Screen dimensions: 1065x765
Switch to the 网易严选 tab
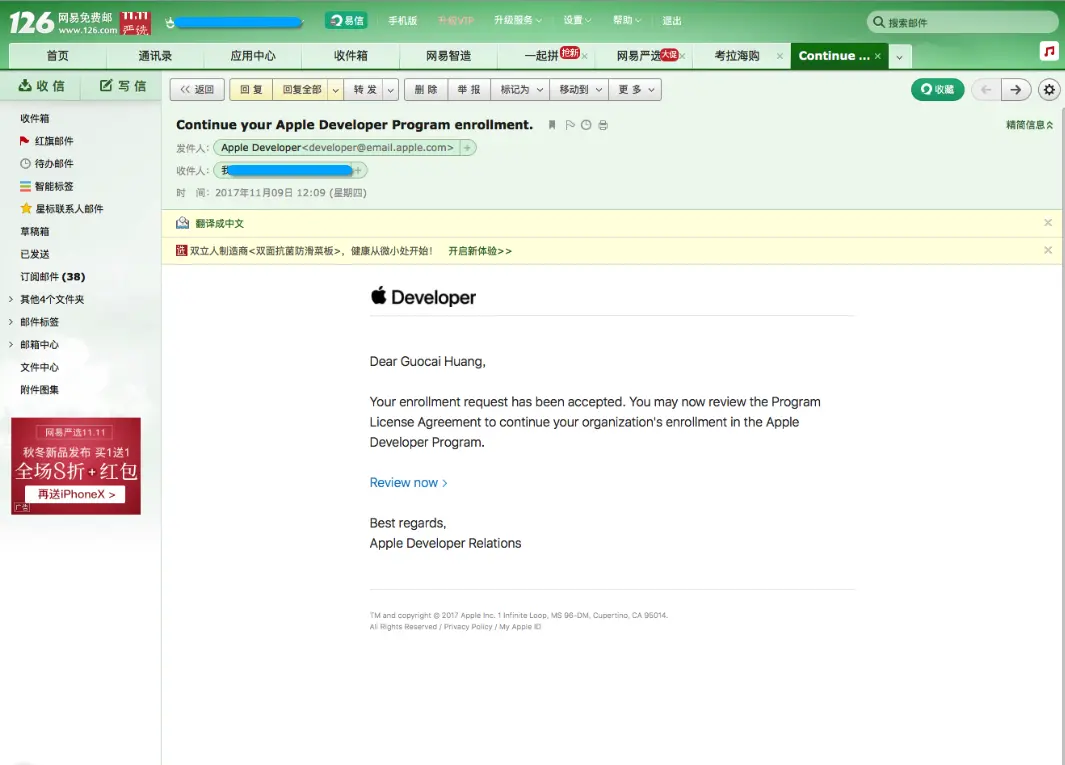click(x=638, y=56)
